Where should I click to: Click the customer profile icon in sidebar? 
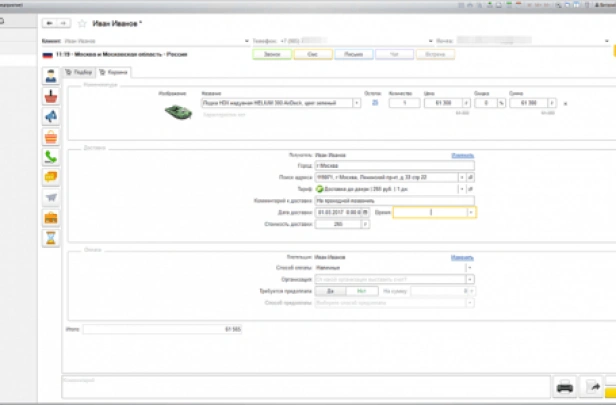click(50, 75)
